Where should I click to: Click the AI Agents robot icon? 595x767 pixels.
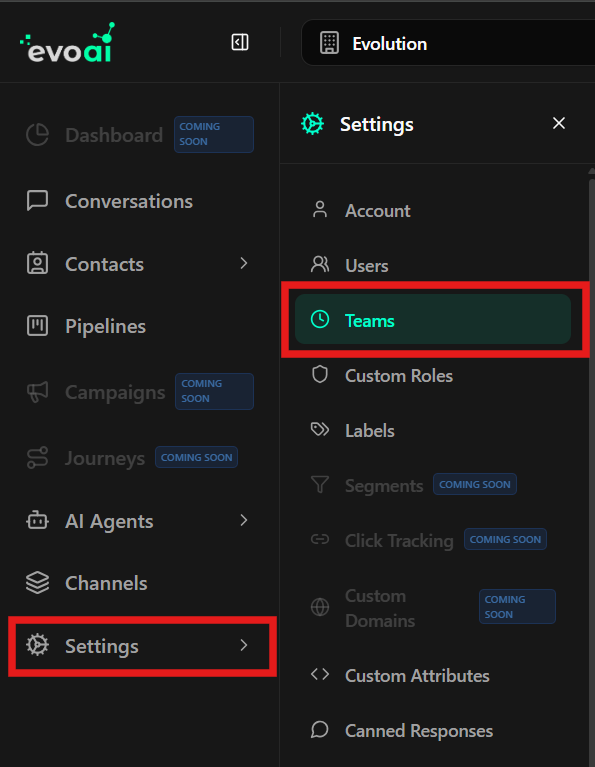[x=37, y=520]
